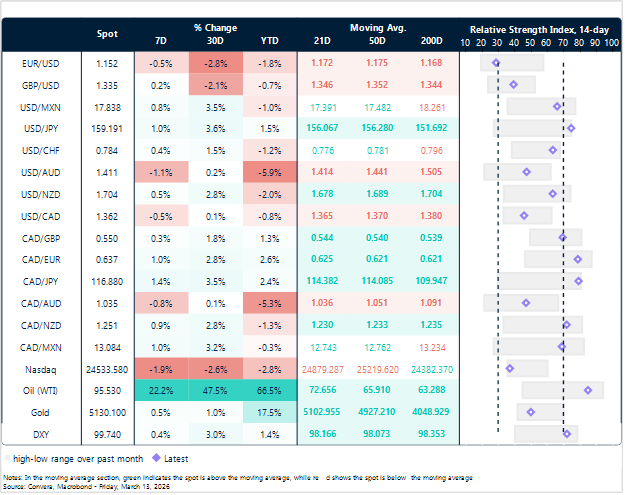625x495 pixels.
Task: Click the Oil (WTI) RSI diamond marker
Action: (x=588, y=390)
